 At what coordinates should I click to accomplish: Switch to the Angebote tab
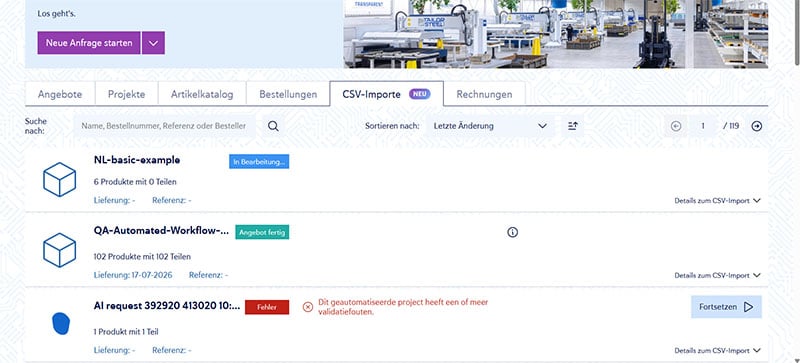tap(60, 94)
